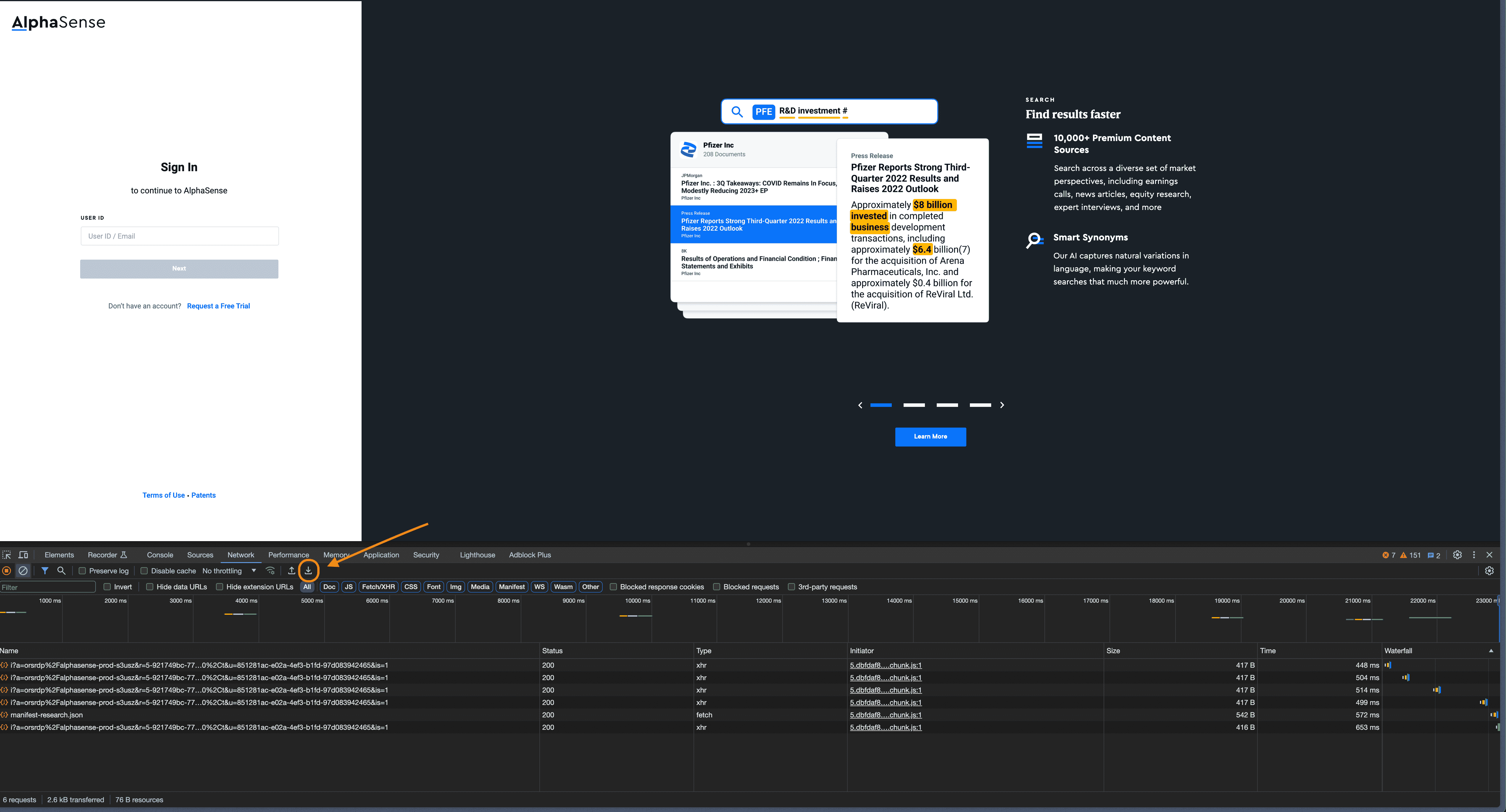Select the third carousel slide indicator
1506x812 pixels.
(x=947, y=405)
